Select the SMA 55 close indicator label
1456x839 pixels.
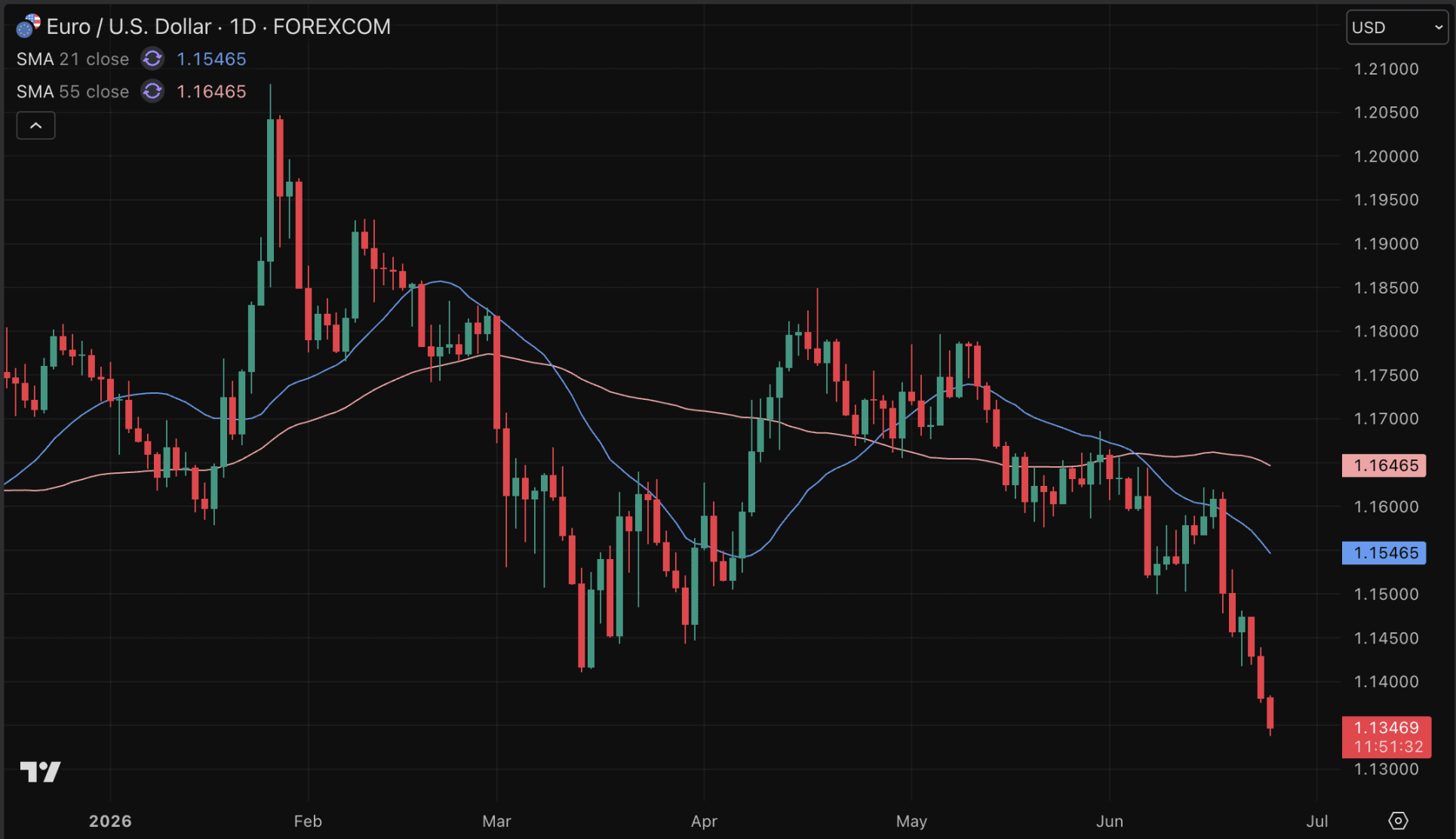click(72, 91)
